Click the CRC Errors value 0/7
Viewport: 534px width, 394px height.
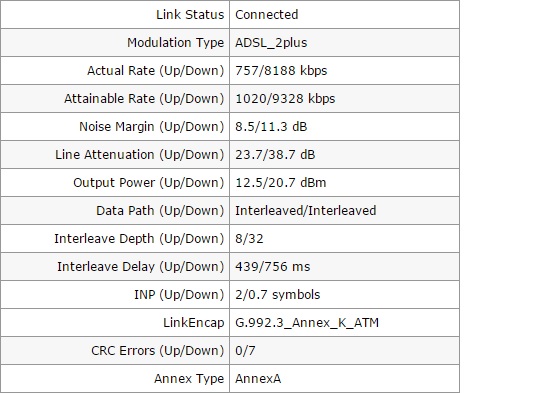pos(245,350)
